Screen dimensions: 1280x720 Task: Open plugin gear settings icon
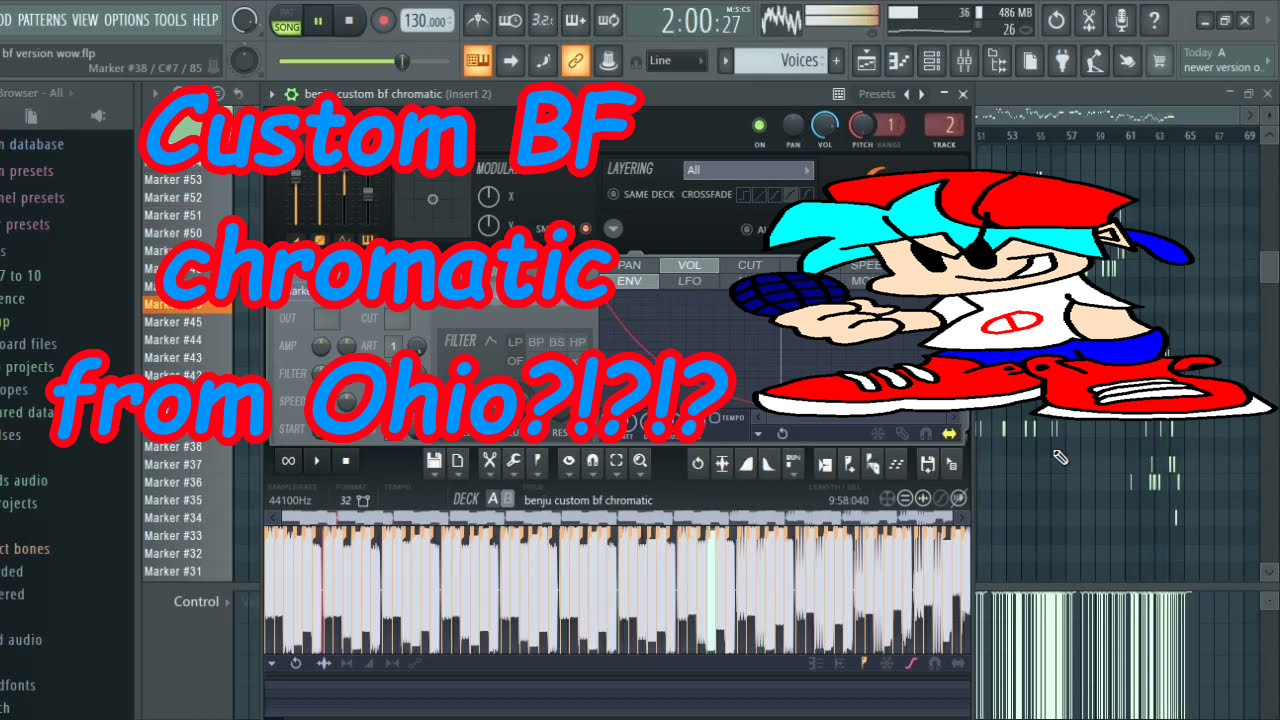pos(291,94)
